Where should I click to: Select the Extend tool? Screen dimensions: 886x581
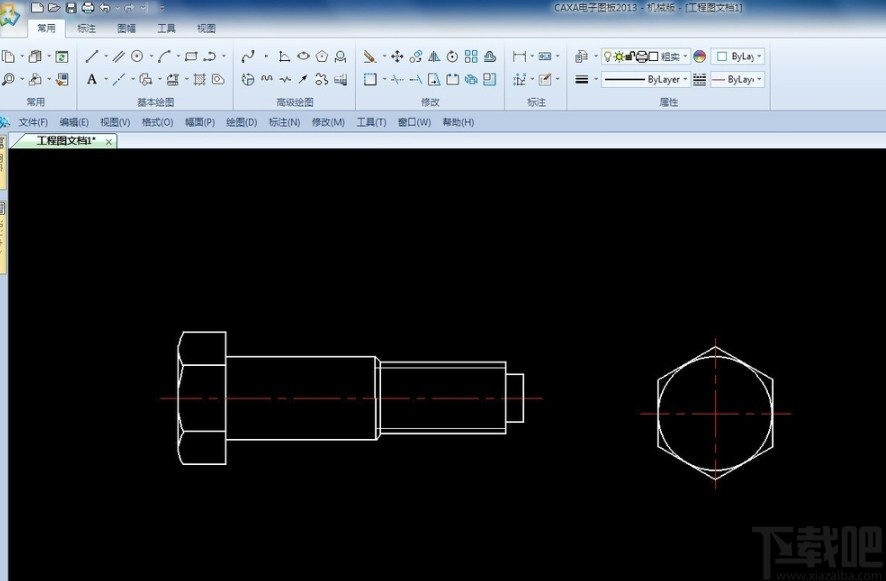click(415, 79)
